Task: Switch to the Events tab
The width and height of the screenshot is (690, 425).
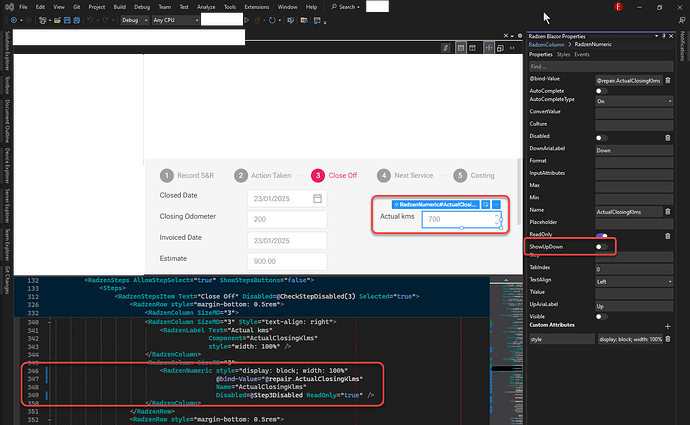Action: [582, 55]
